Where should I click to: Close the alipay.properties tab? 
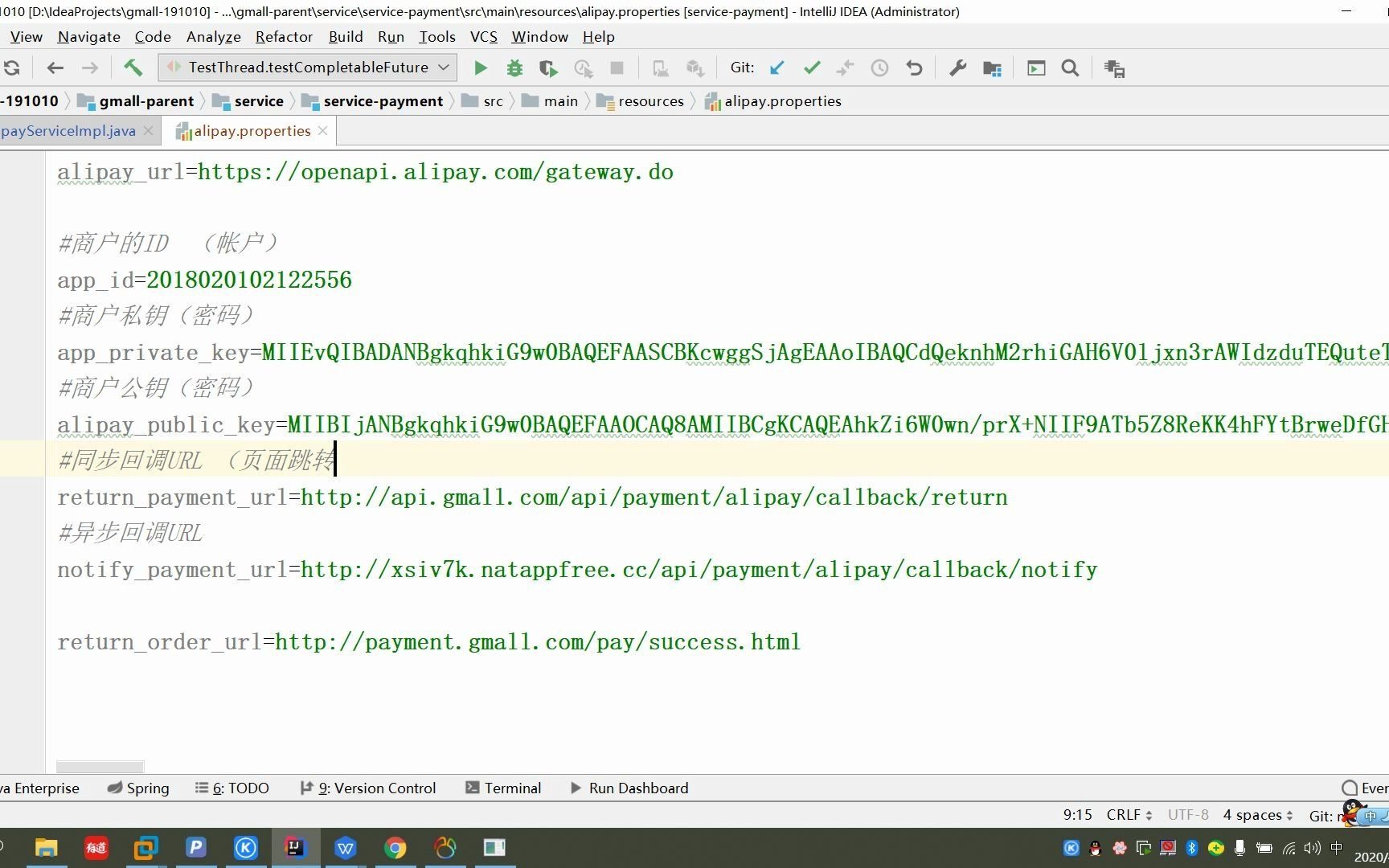323,131
